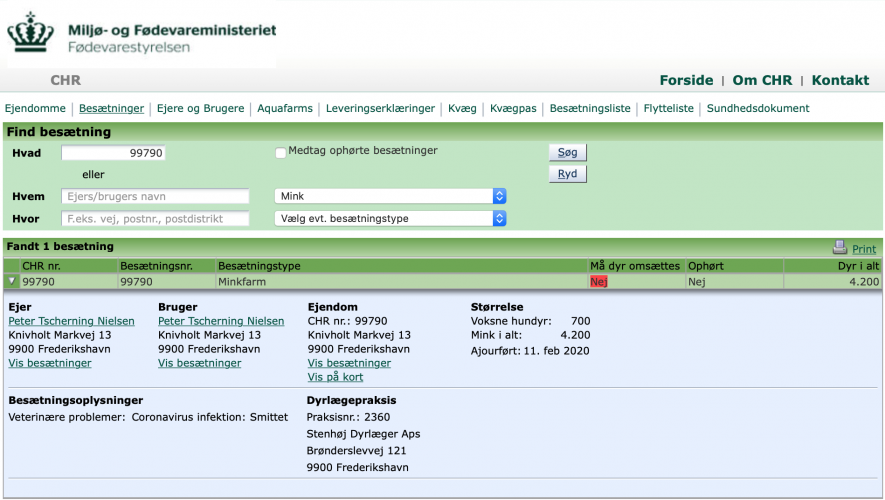Open the Besætninger menu tab
Viewport: 885px width, 500px height.
pos(111,108)
